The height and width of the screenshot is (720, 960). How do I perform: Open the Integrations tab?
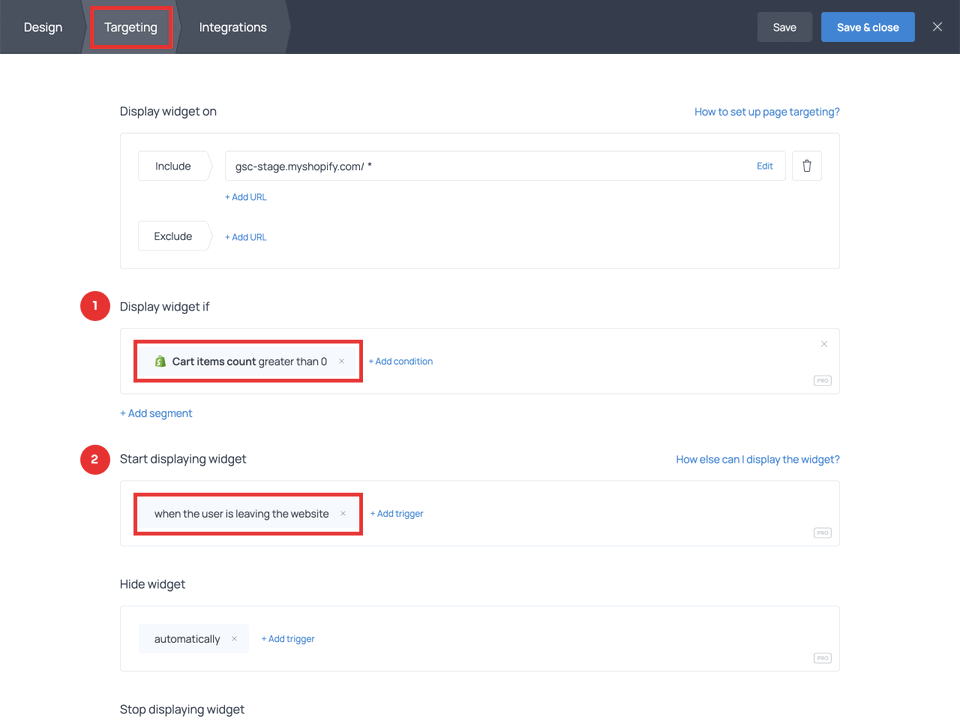[232, 27]
